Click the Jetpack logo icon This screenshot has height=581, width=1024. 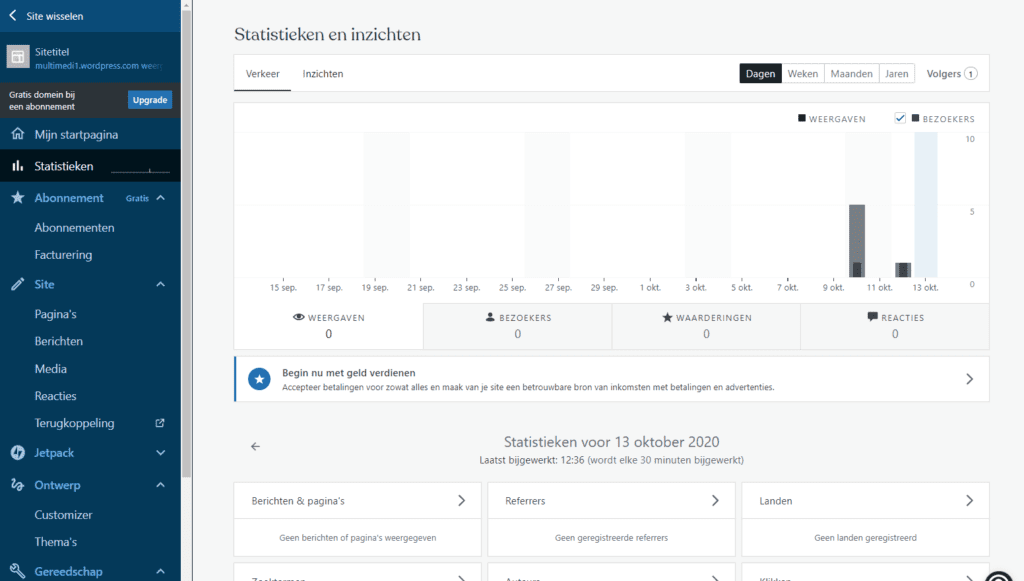pos(18,452)
